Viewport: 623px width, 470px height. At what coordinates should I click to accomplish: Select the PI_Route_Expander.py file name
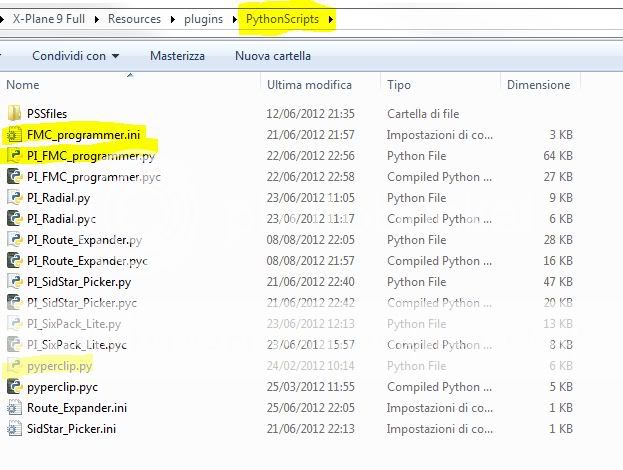tap(84, 240)
